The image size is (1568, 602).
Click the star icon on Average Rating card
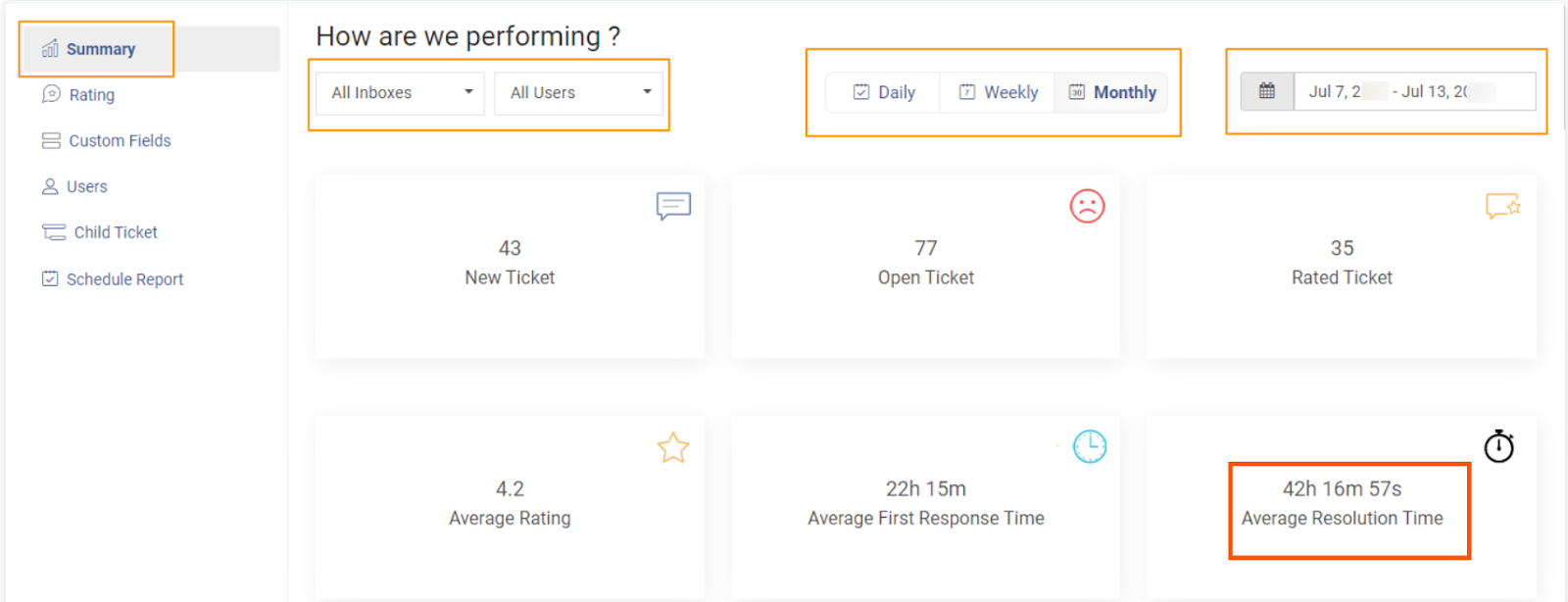pyautogui.click(x=673, y=448)
